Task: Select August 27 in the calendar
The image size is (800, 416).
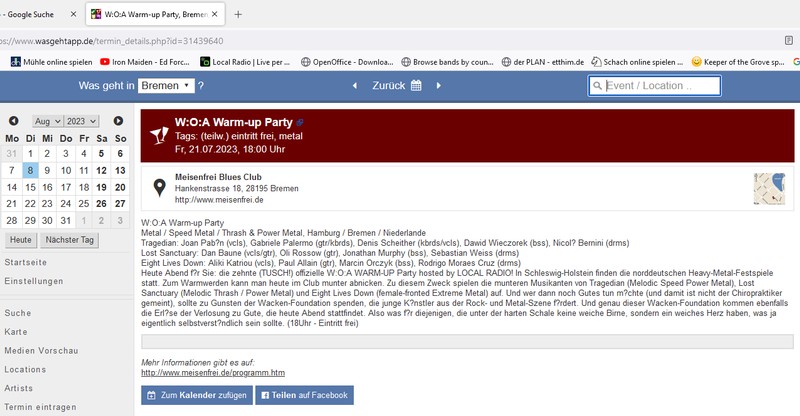Action: (120, 204)
